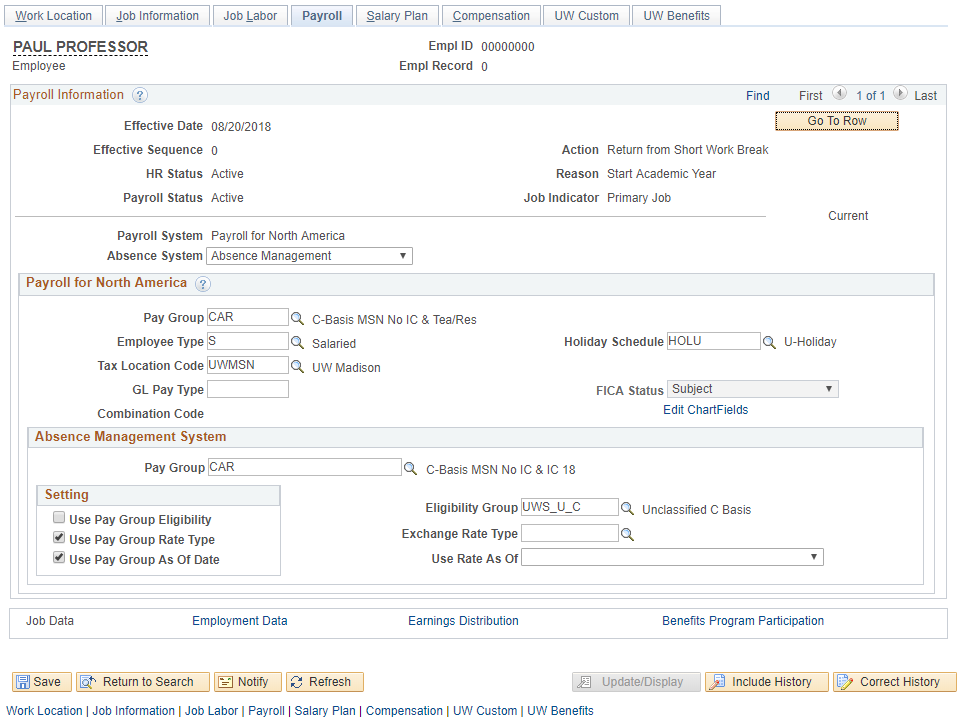Click the Job Data link

pyautogui.click(x=50, y=621)
